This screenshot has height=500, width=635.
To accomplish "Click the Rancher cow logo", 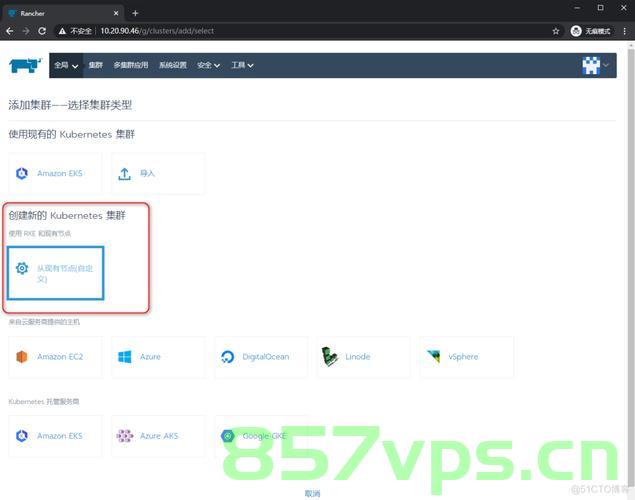I will [x=25, y=65].
